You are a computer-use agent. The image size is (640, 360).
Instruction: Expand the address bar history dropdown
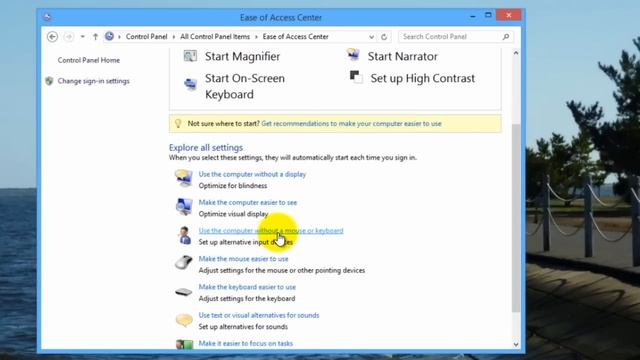371,37
